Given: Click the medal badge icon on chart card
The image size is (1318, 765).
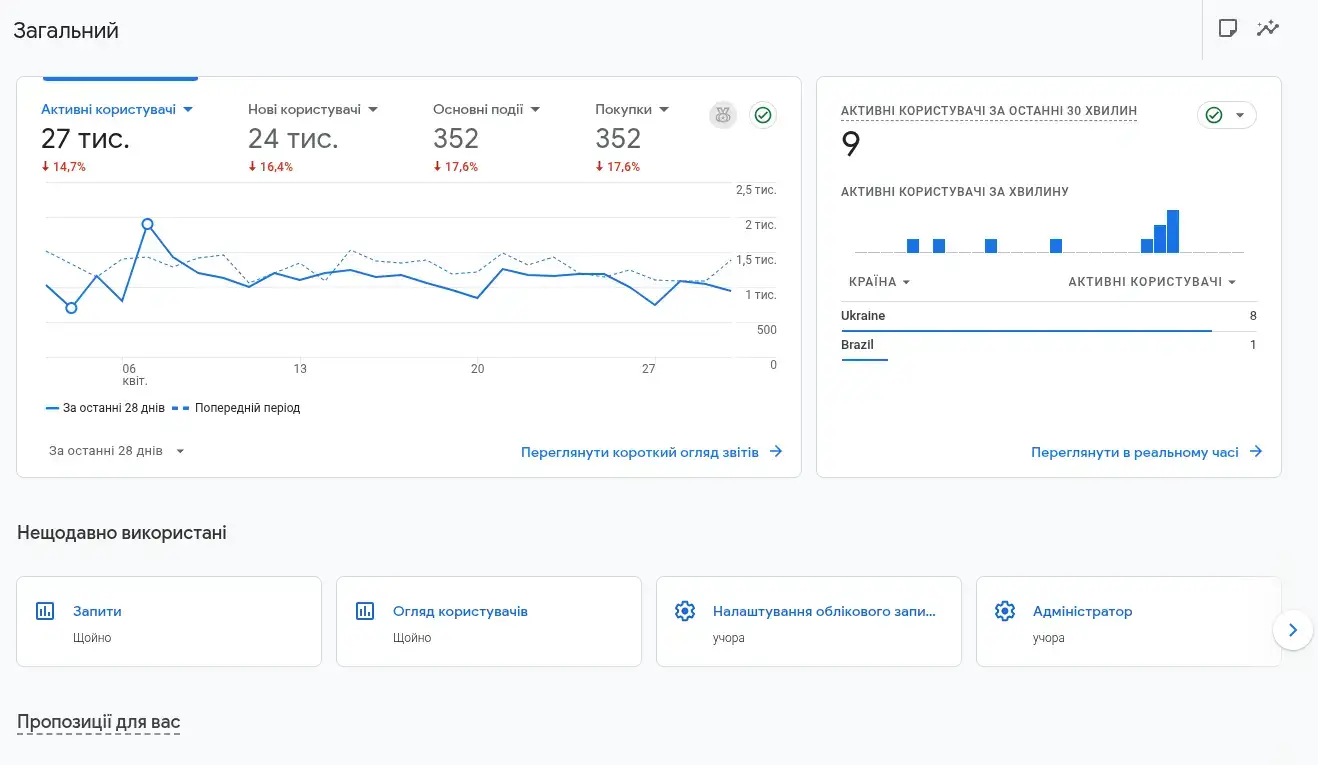Looking at the screenshot, I should coord(723,116).
